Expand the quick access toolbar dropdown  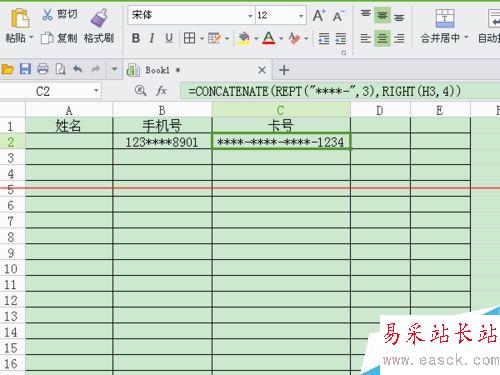tap(114, 69)
